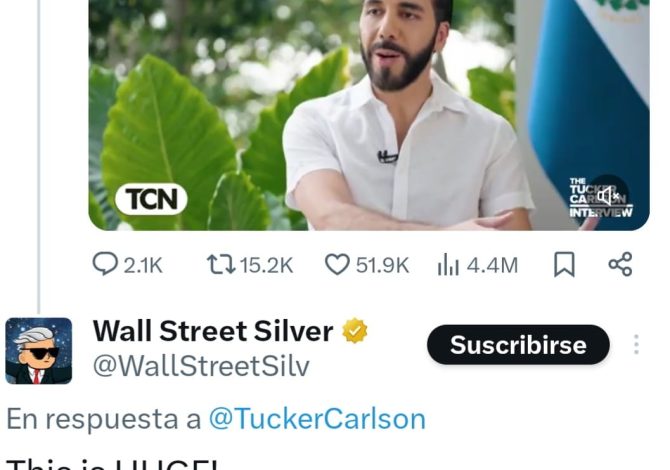The width and height of the screenshot is (670, 470).
Task: Open three-dot menu beside Suscribirse
Action: click(636, 344)
